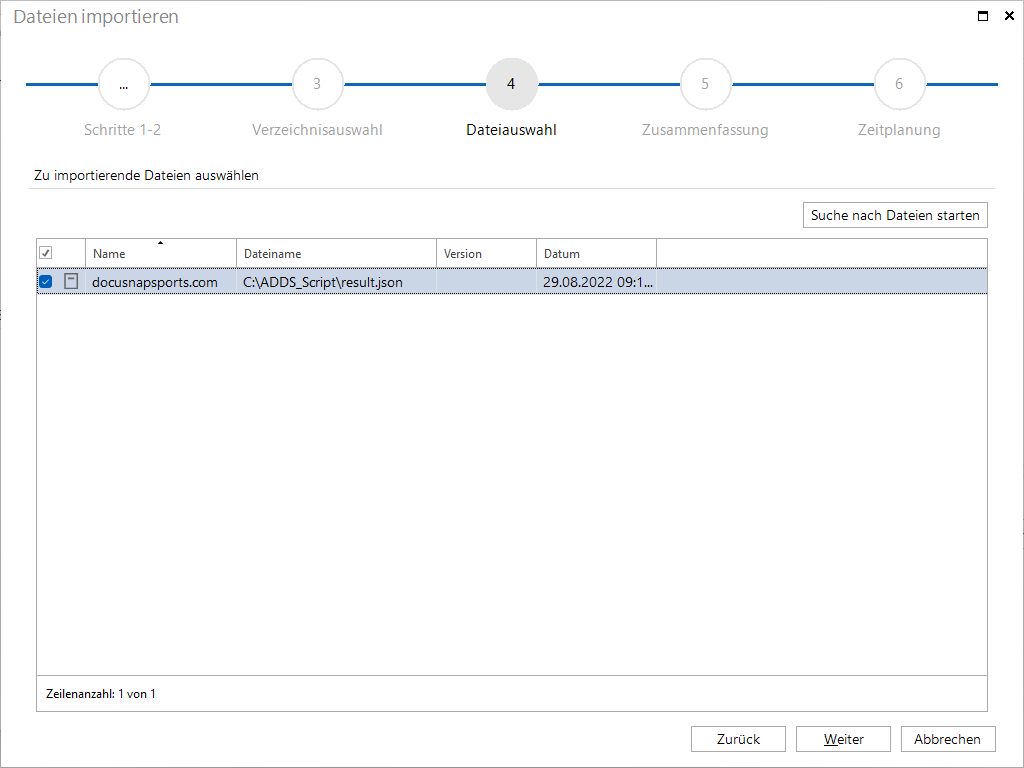Select step 4 circle in wizard
This screenshot has height=768, width=1024.
[x=511, y=84]
